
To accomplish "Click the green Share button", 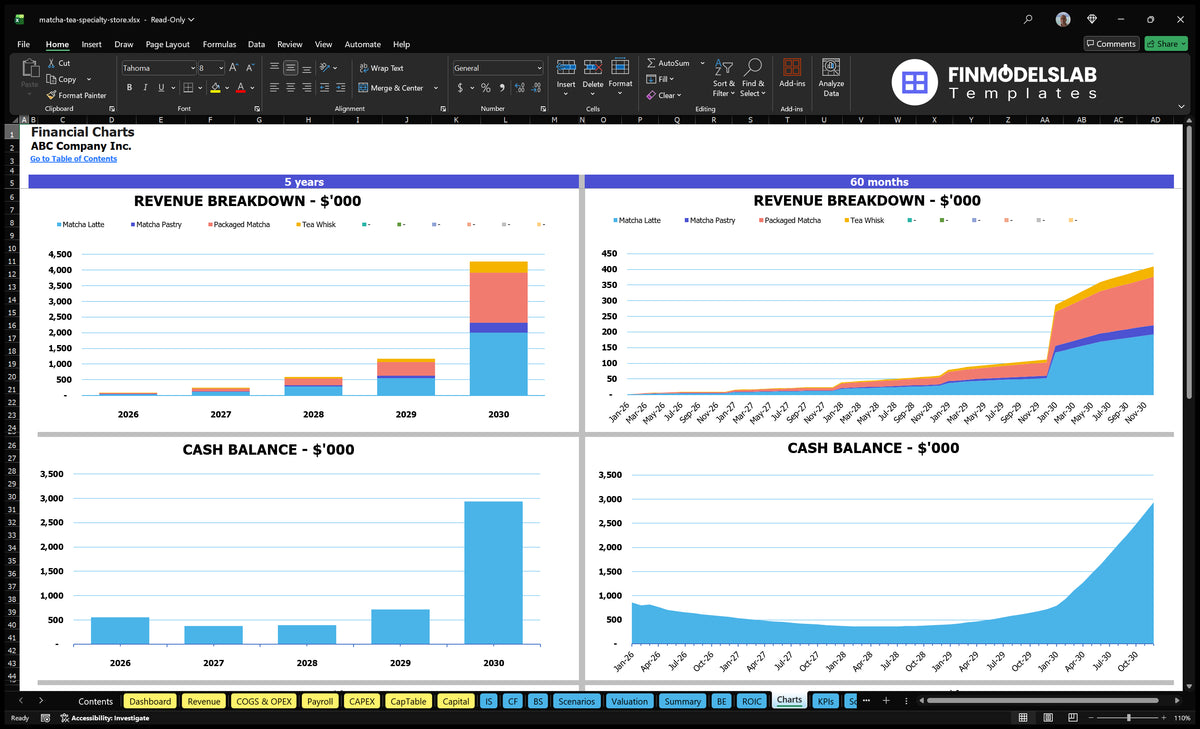I will coord(1165,44).
